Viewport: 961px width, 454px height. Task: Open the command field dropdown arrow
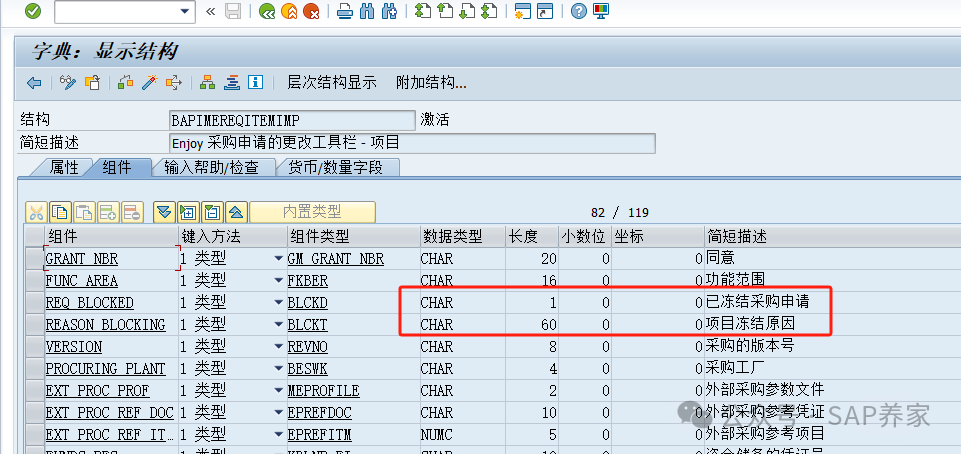(x=184, y=12)
